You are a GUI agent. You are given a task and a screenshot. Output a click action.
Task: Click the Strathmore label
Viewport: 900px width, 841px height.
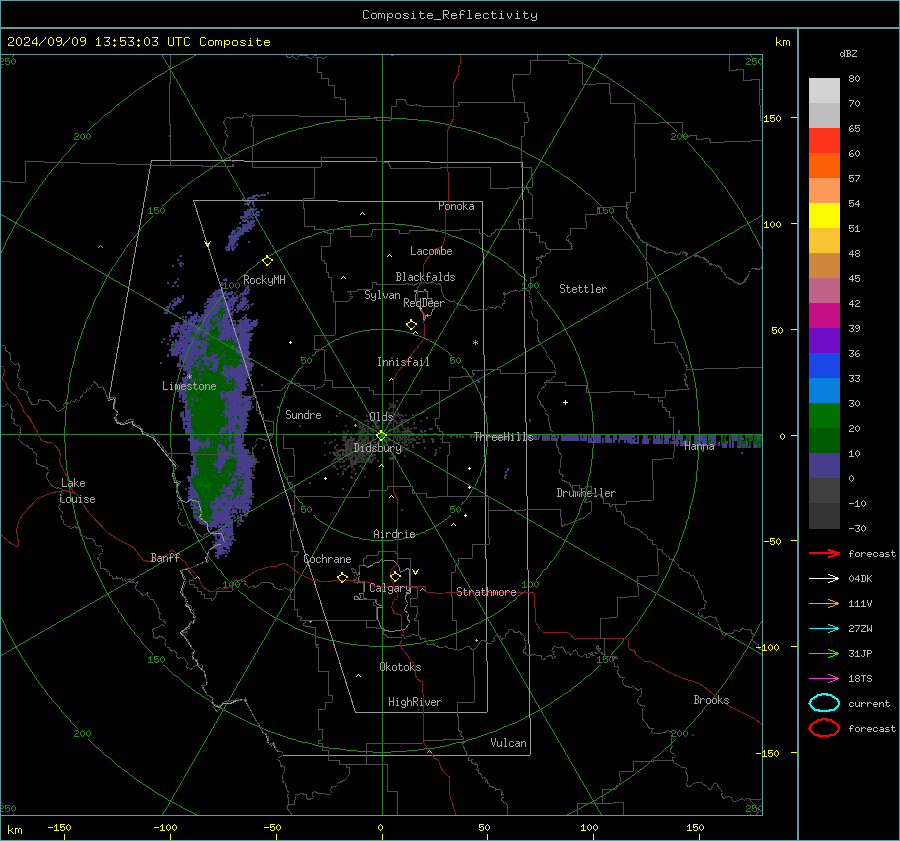[x=486, y=592]
